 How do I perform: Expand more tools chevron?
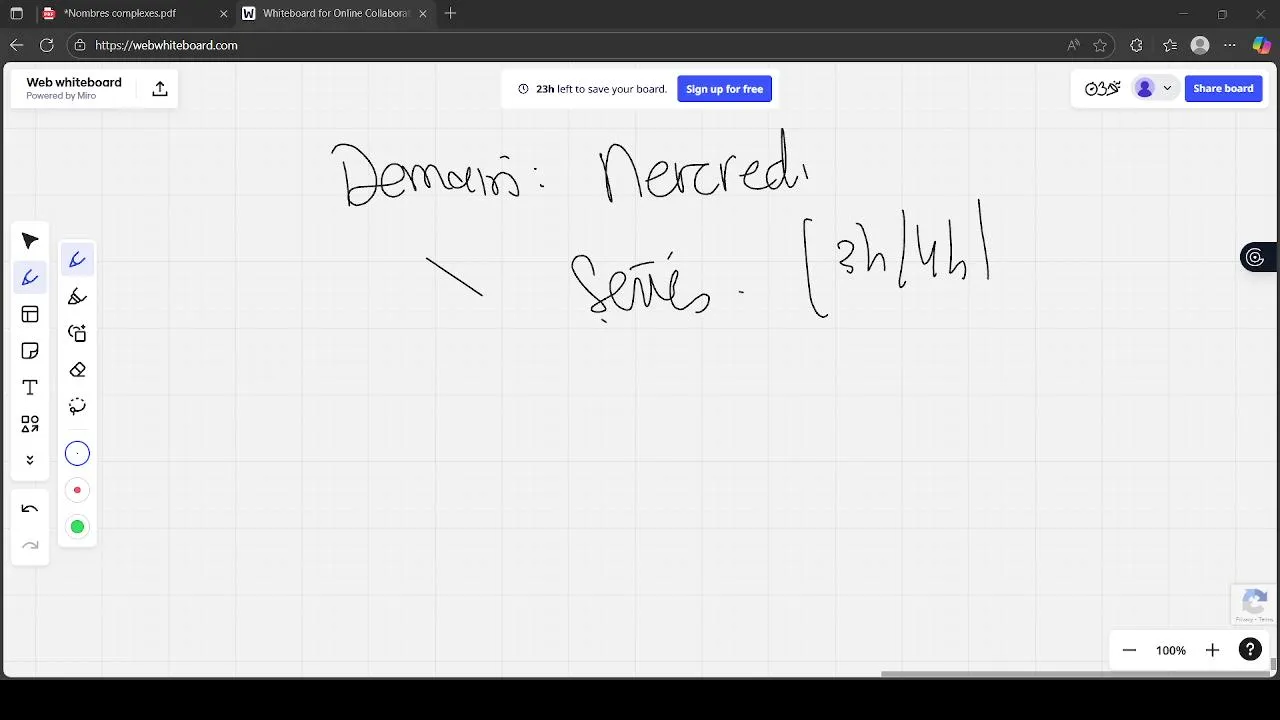point(30,460)
